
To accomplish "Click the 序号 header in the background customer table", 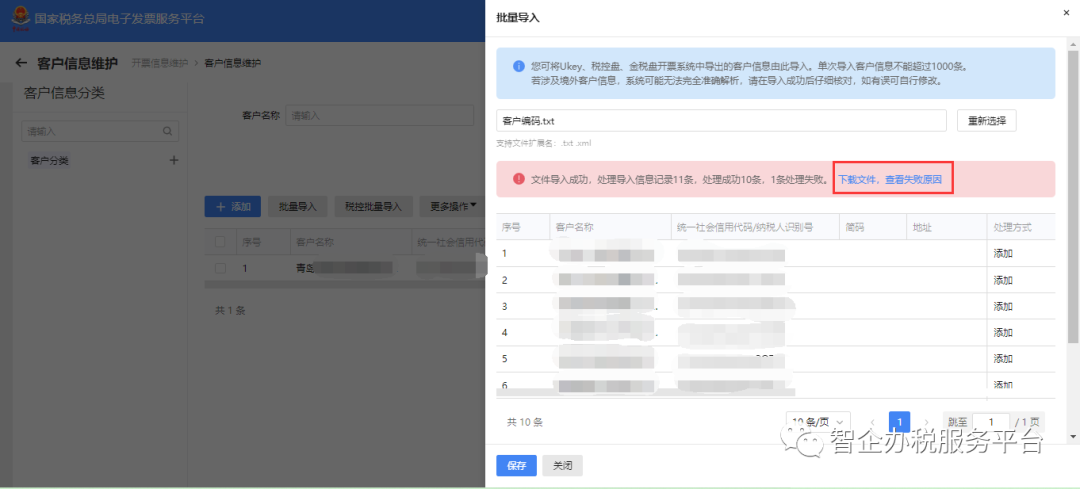I will click(251, 242).
